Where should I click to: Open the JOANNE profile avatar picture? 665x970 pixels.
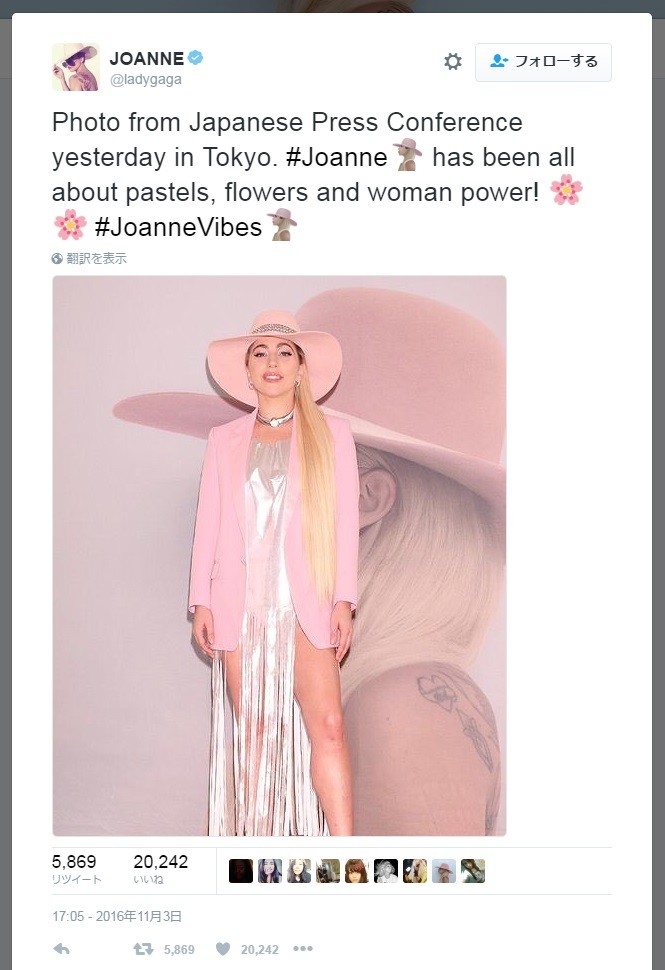[75, 67]
